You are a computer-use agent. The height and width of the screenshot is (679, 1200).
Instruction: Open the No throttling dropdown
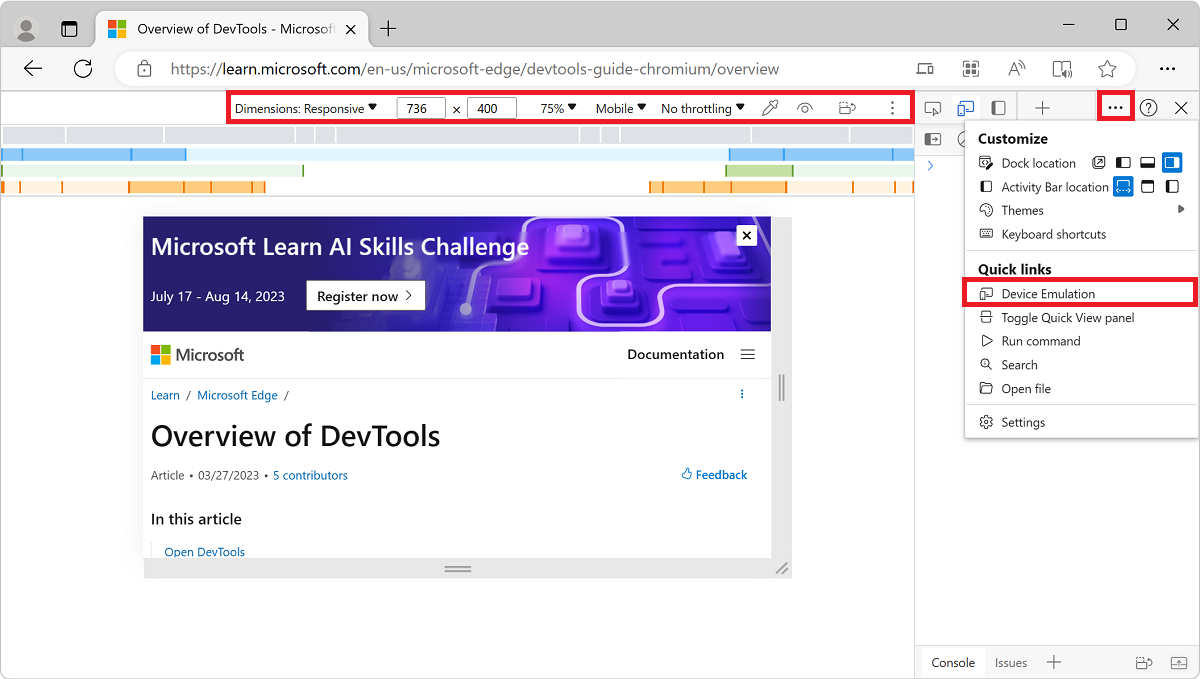[702, 107]
